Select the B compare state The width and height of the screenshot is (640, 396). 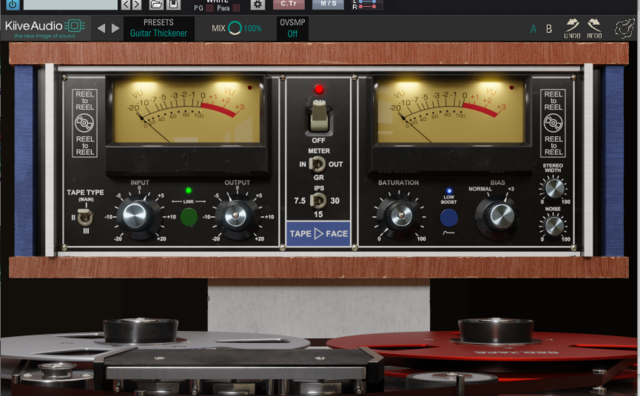click(549, 29)
